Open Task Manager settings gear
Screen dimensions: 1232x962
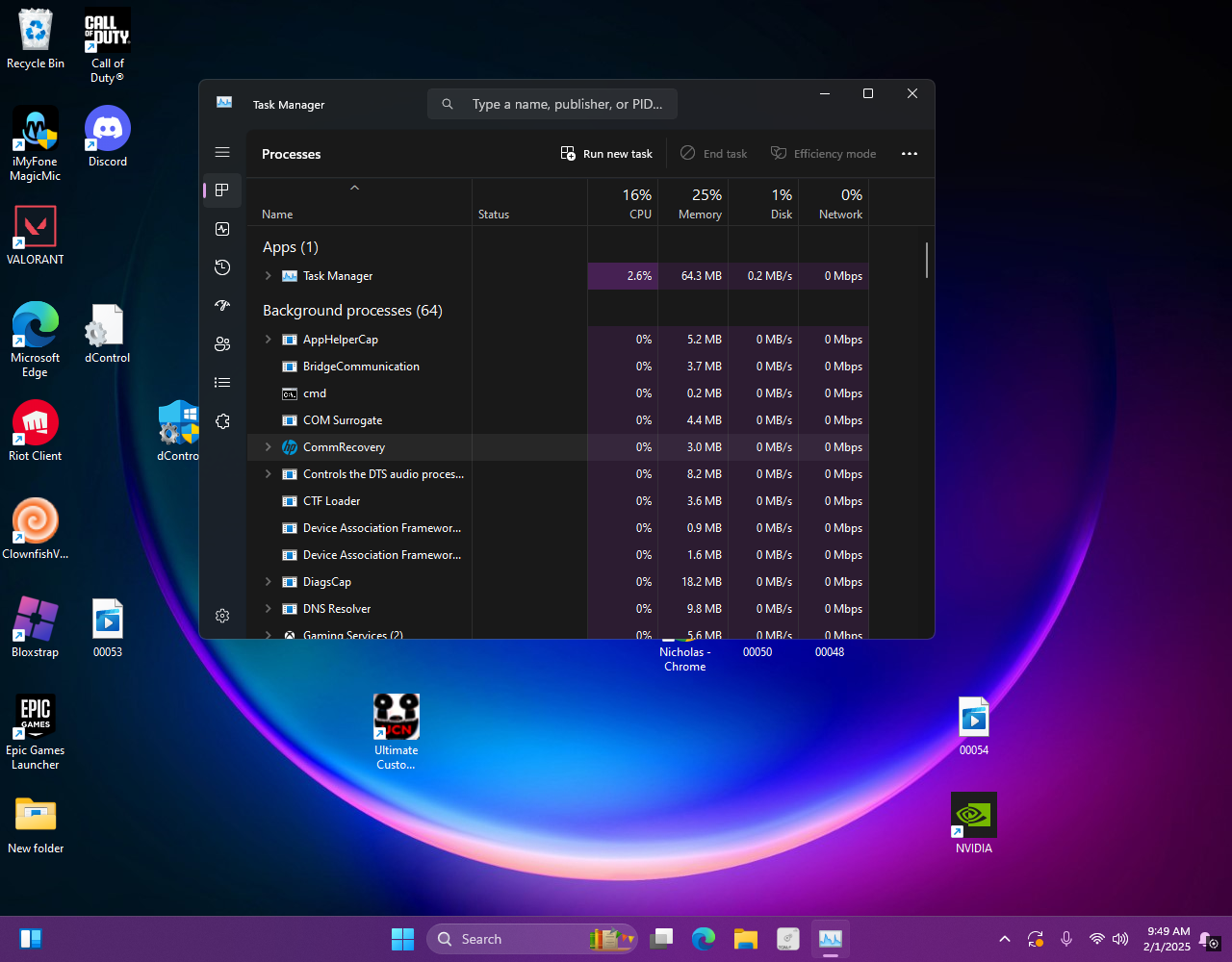pos(222,616)
